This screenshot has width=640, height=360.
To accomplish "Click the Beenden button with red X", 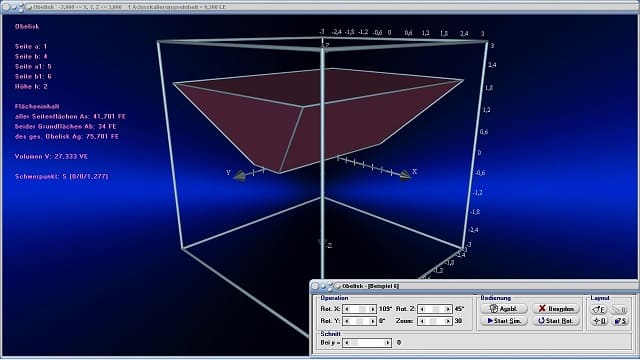I will 556,309.
